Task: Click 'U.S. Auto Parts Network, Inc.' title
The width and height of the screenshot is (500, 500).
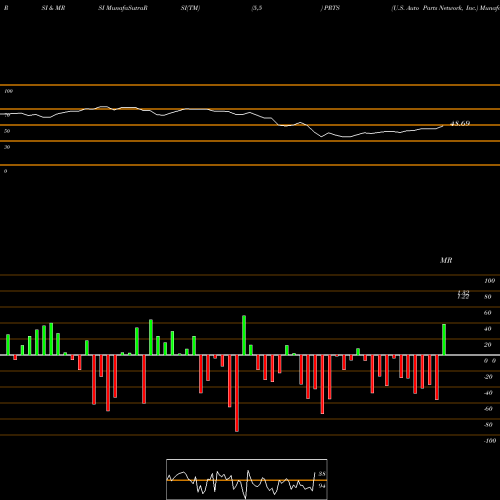Action: click(x=435, y=8)
